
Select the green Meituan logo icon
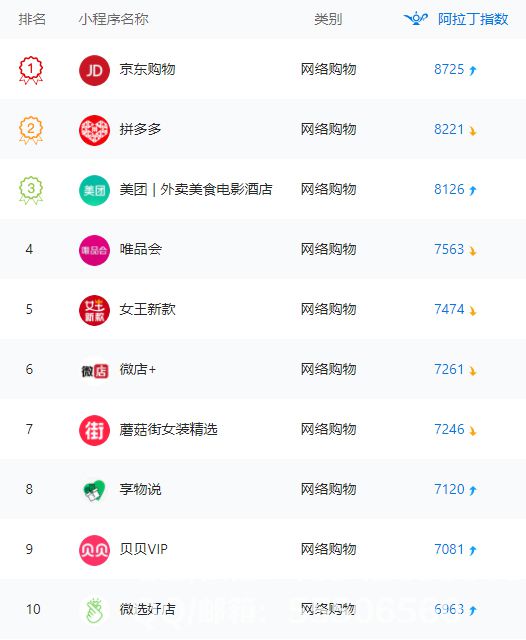(94, 190)
